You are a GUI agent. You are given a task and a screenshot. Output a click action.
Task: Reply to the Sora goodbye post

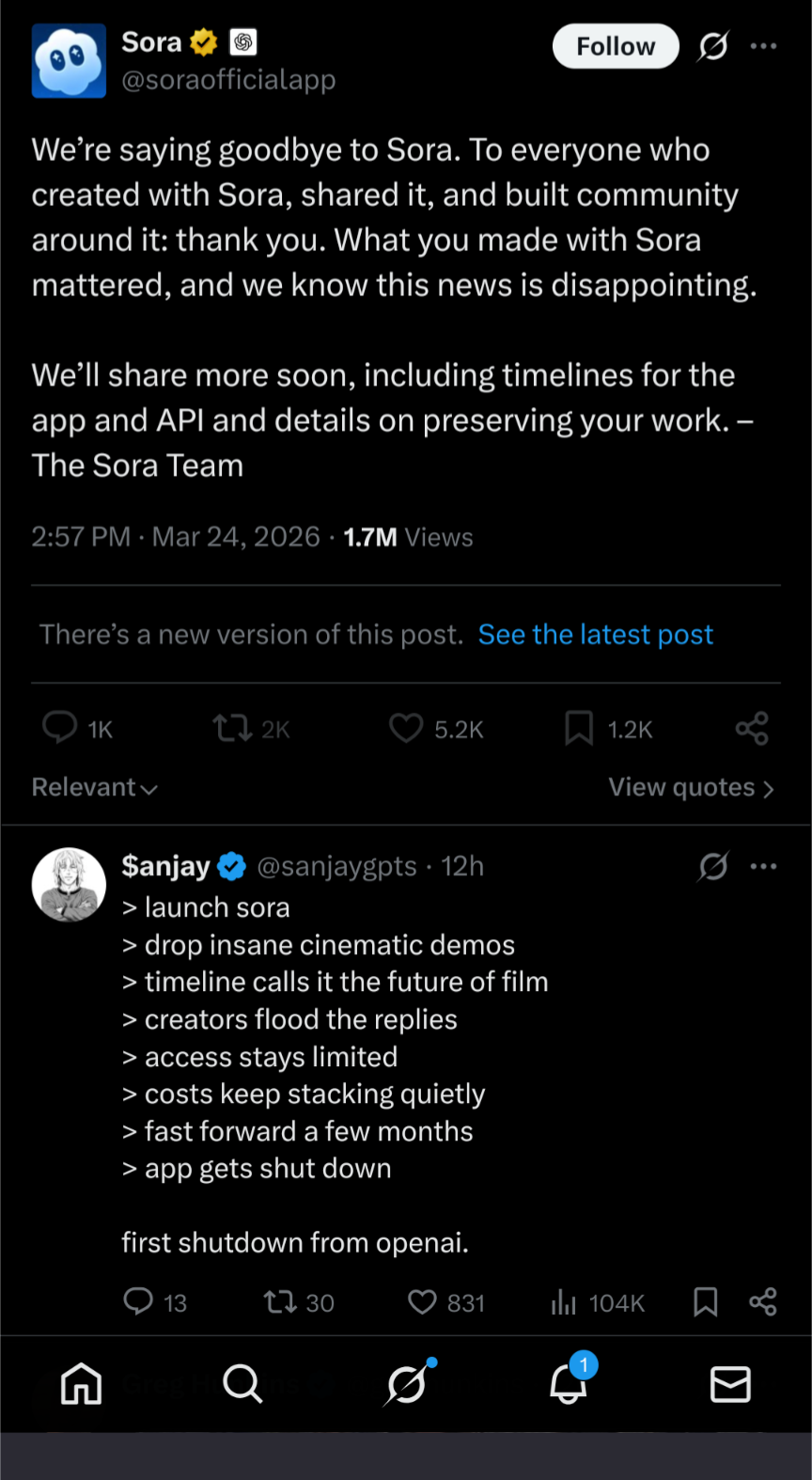click(x=60, y=728)
